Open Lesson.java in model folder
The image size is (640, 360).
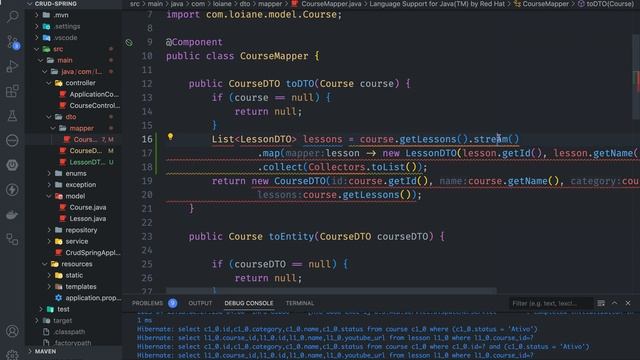[87, 219]
